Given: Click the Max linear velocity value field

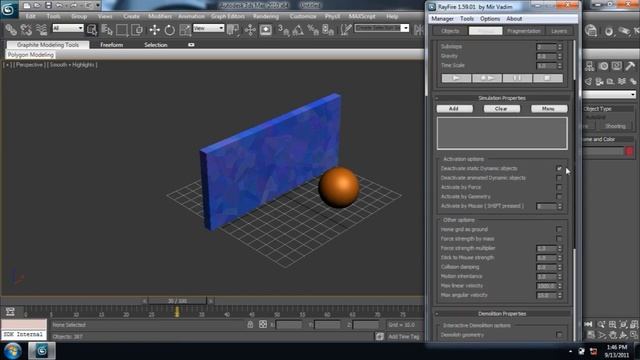Looking at the screenshot, I should tap(546, 286).
